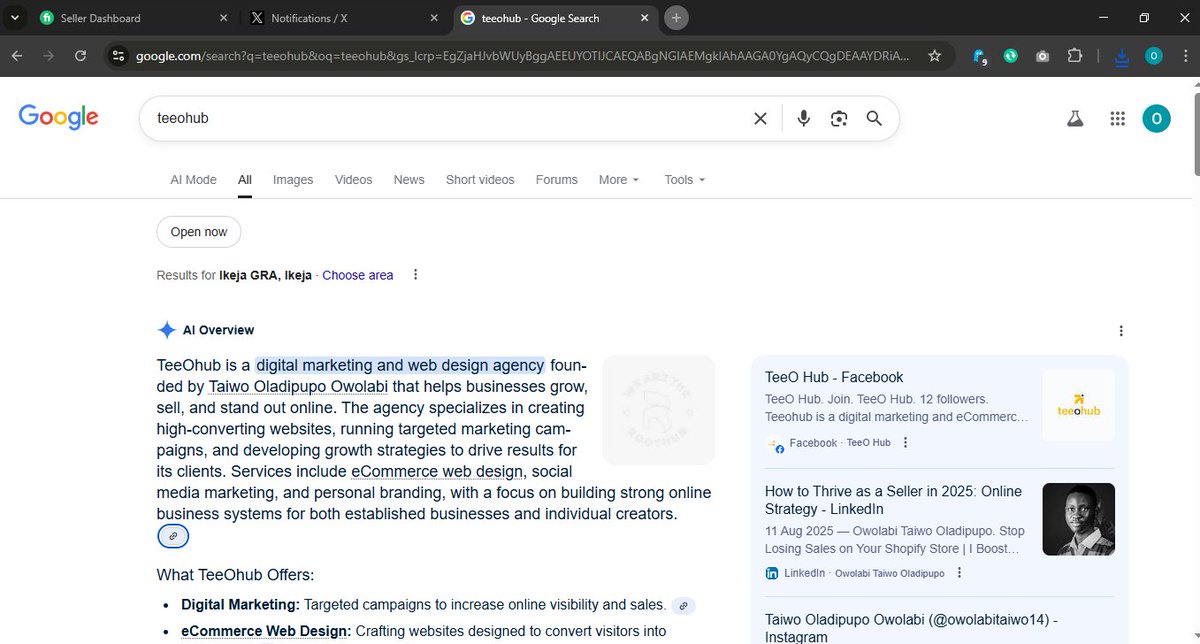Close the Notifications / X tab
Screen dimensions: 1200x644
point(434,18)
